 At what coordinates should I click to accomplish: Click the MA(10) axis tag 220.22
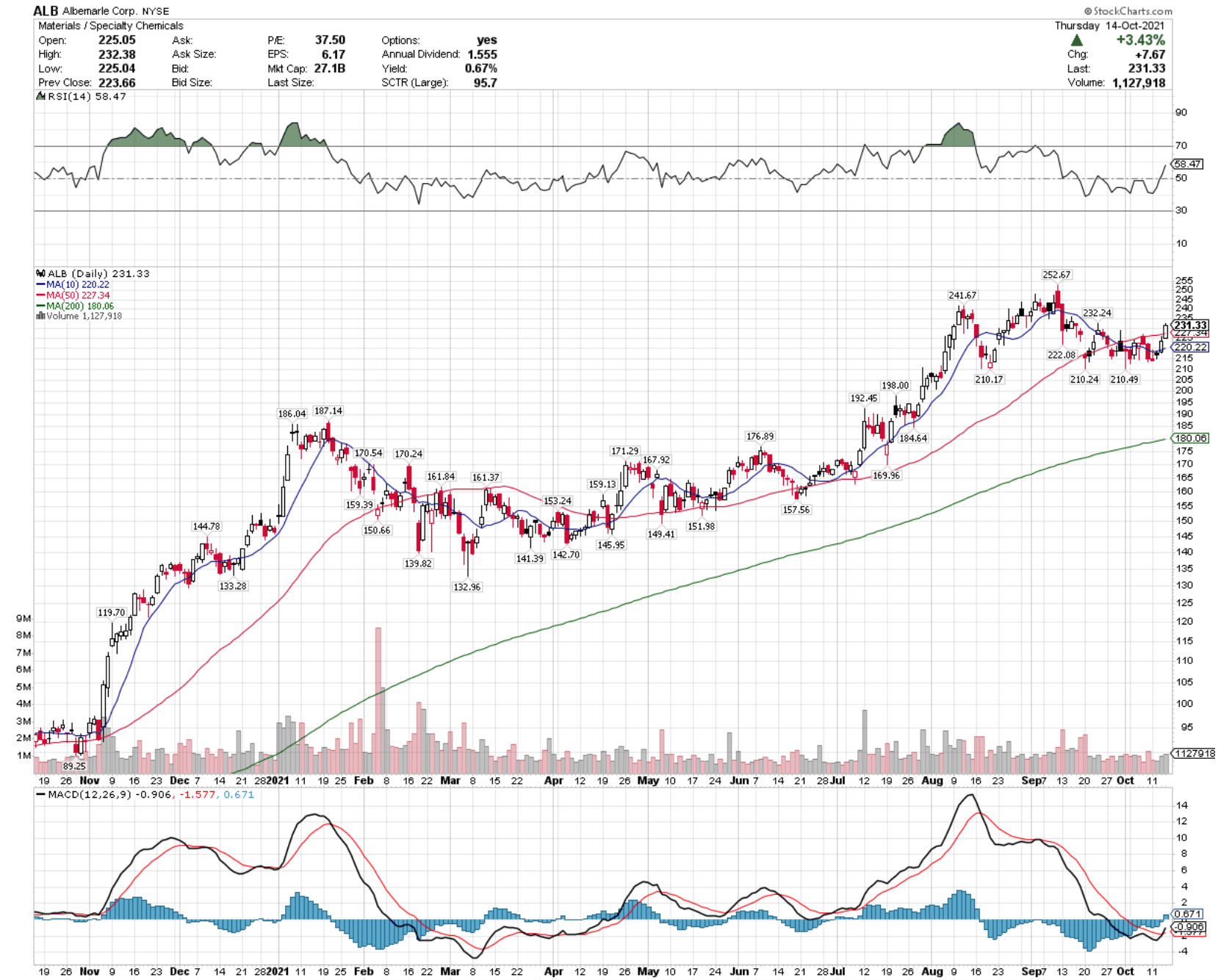click(1190, 347)
